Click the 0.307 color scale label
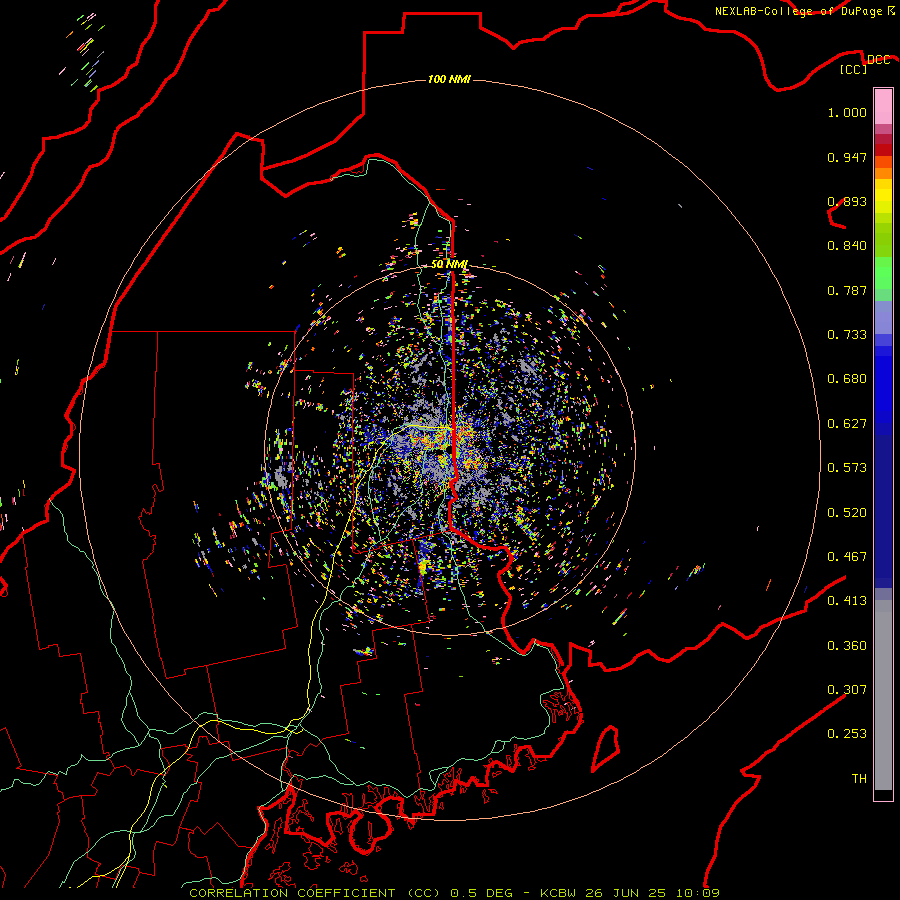This screenshot has height=900, width=900. (x=847, y=690)
